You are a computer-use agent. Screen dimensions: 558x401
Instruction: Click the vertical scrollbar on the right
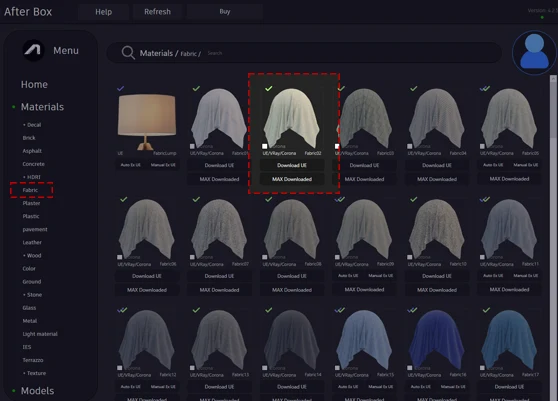553,107
